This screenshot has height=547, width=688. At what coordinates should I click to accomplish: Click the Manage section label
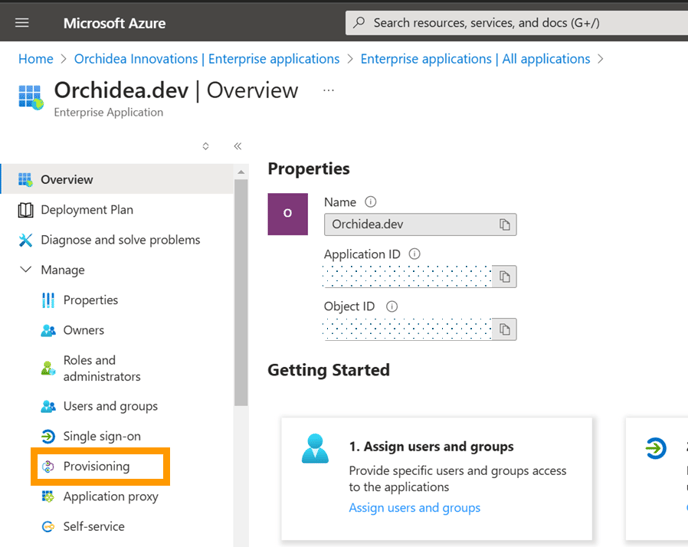63,270
